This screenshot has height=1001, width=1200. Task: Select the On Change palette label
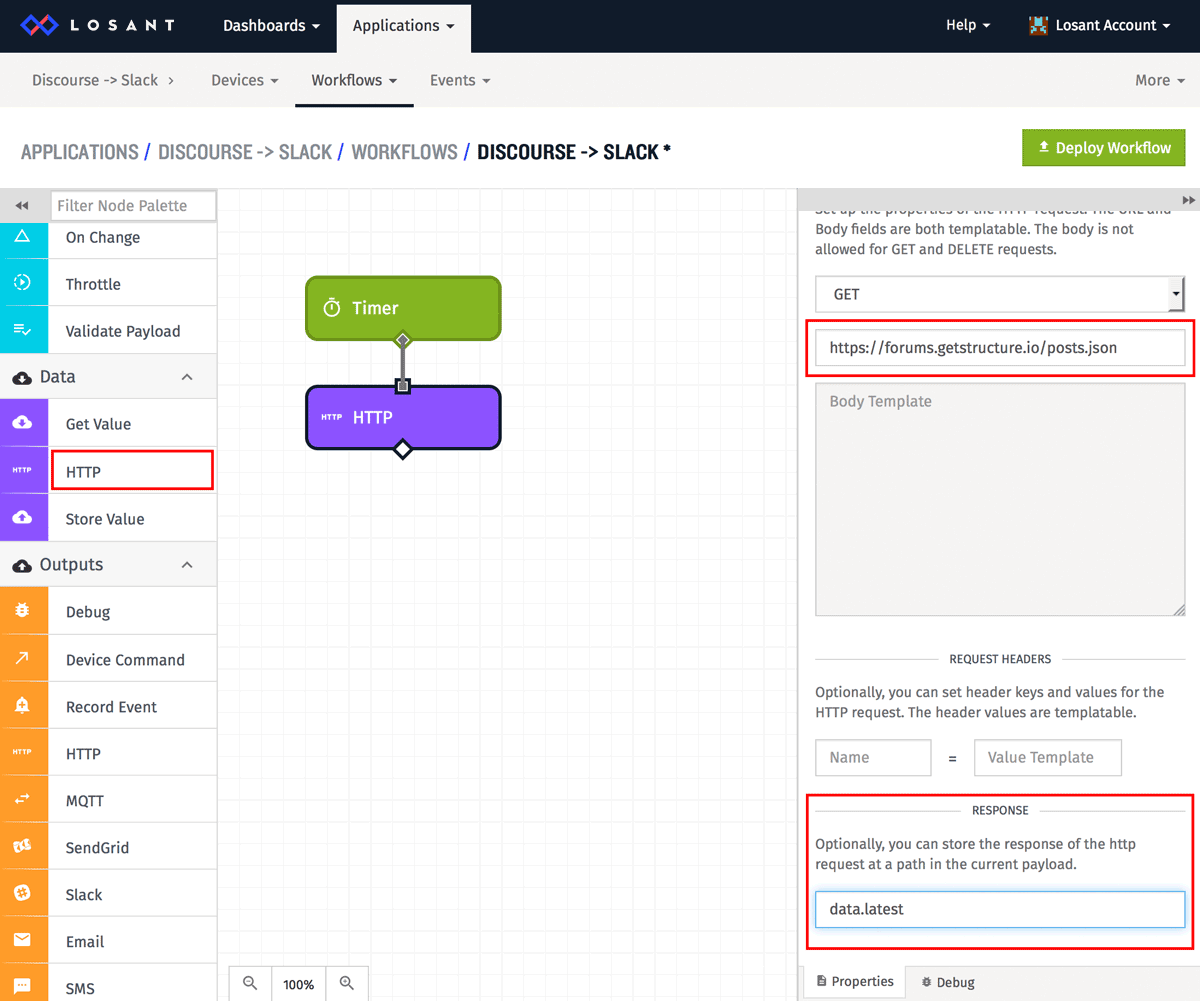click(x=103, y=237)
